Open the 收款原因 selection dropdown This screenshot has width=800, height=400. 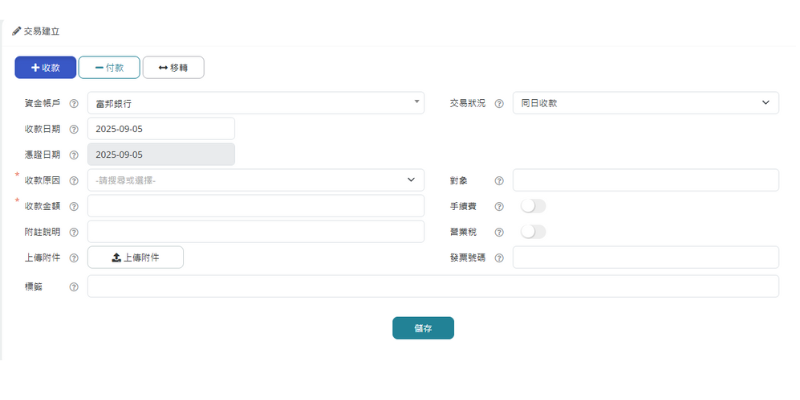point(256,180)
